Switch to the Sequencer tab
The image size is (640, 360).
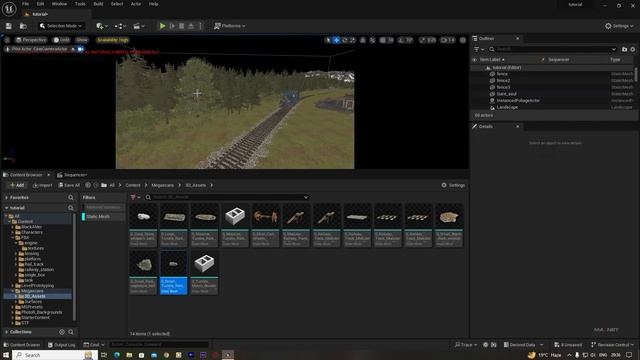pos(72,175)
